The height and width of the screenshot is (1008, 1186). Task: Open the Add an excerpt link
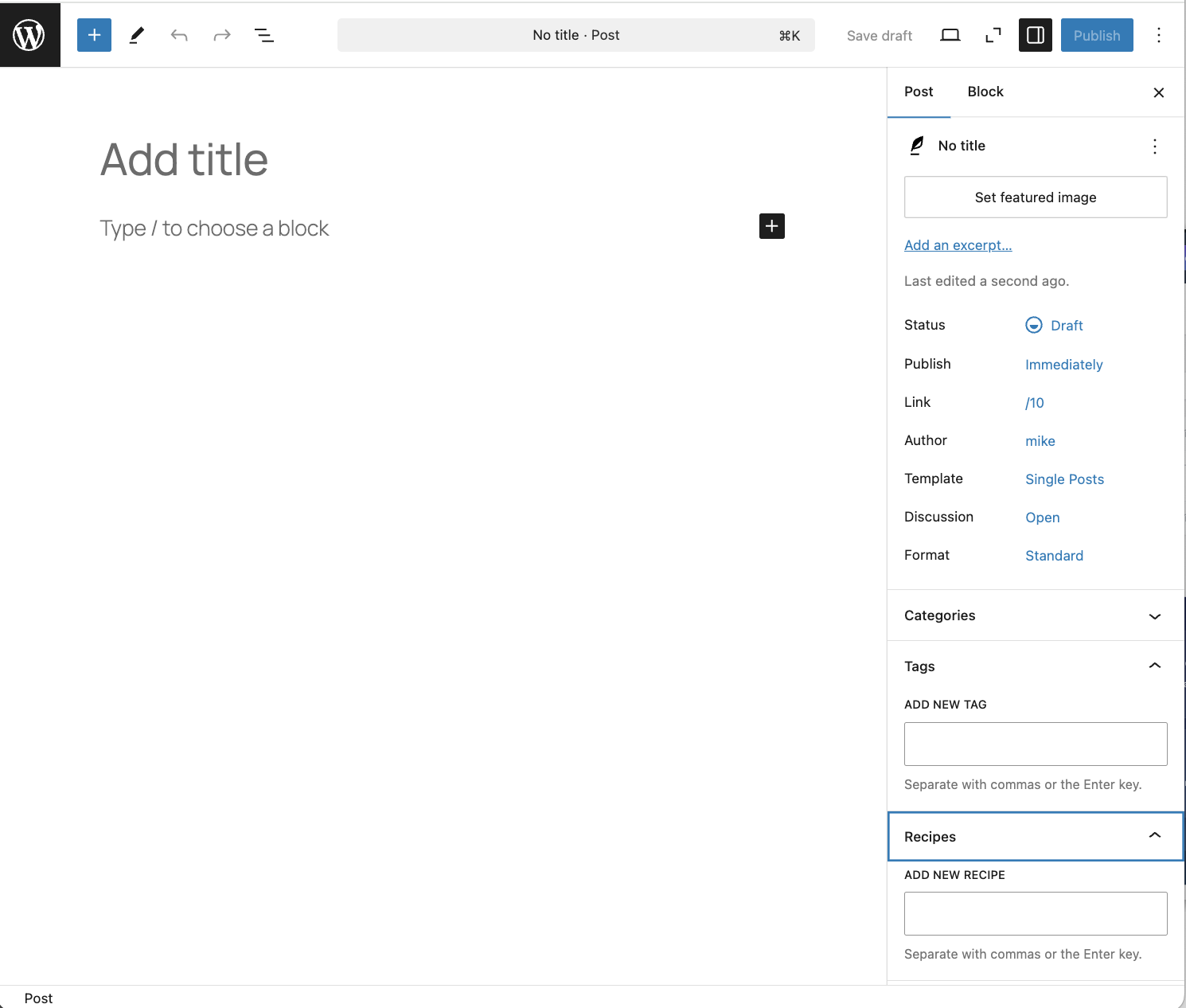coord(958,244)
